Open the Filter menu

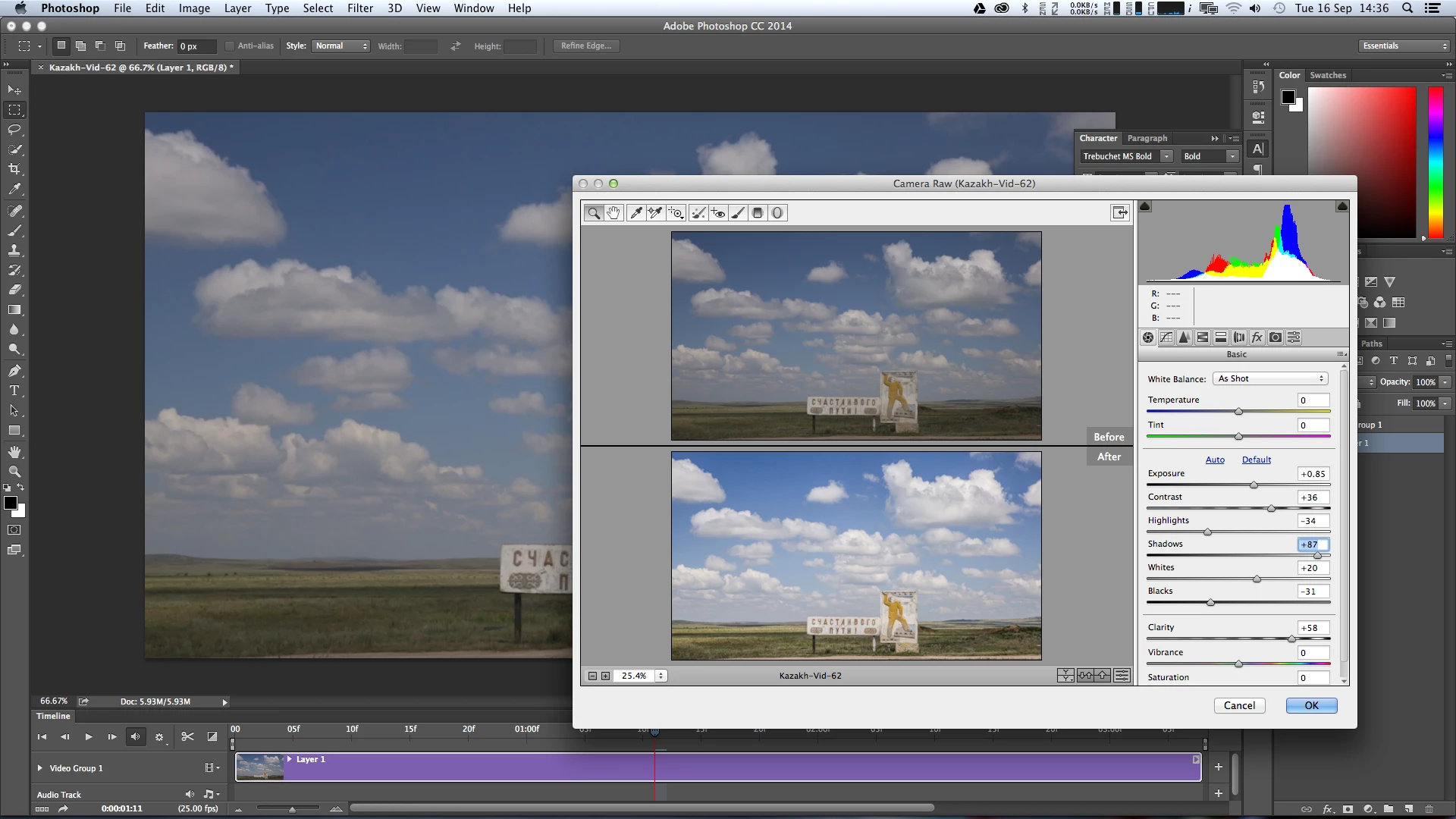[359, 8]
